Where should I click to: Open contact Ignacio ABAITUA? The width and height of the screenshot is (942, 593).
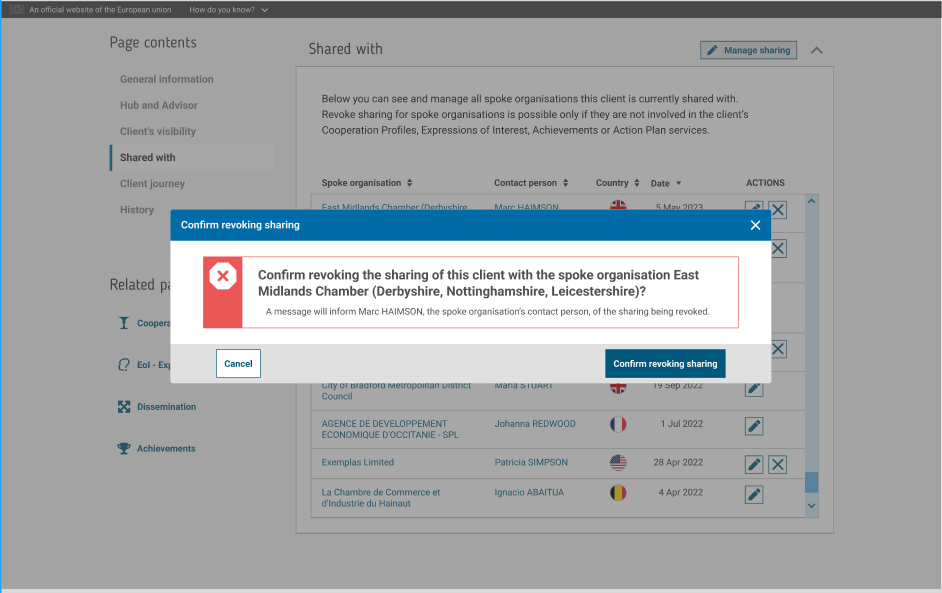coord(529,492)
